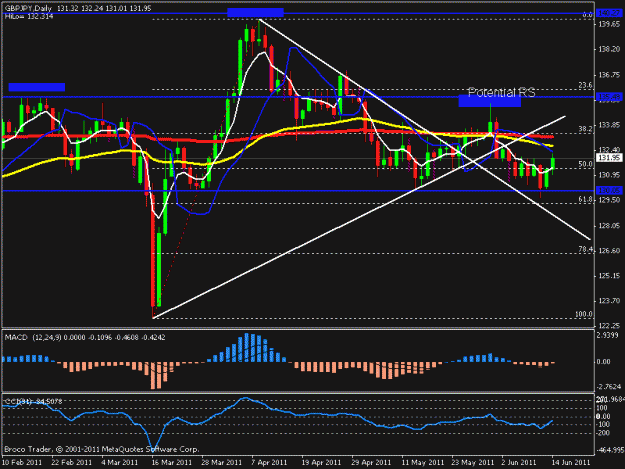625x469 pixels.
Task: Select the blue rectangle under Potential RS
Action: [489, 101]
